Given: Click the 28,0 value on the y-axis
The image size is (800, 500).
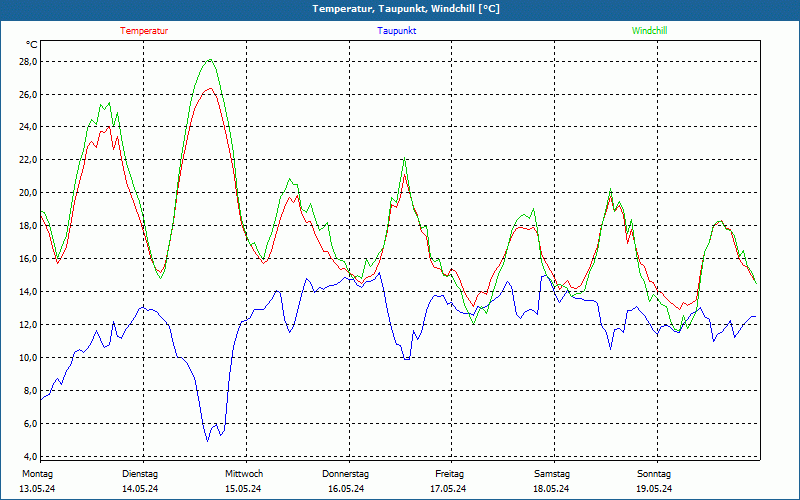Looking at the screenshot, I should click(x=29, y=62).
